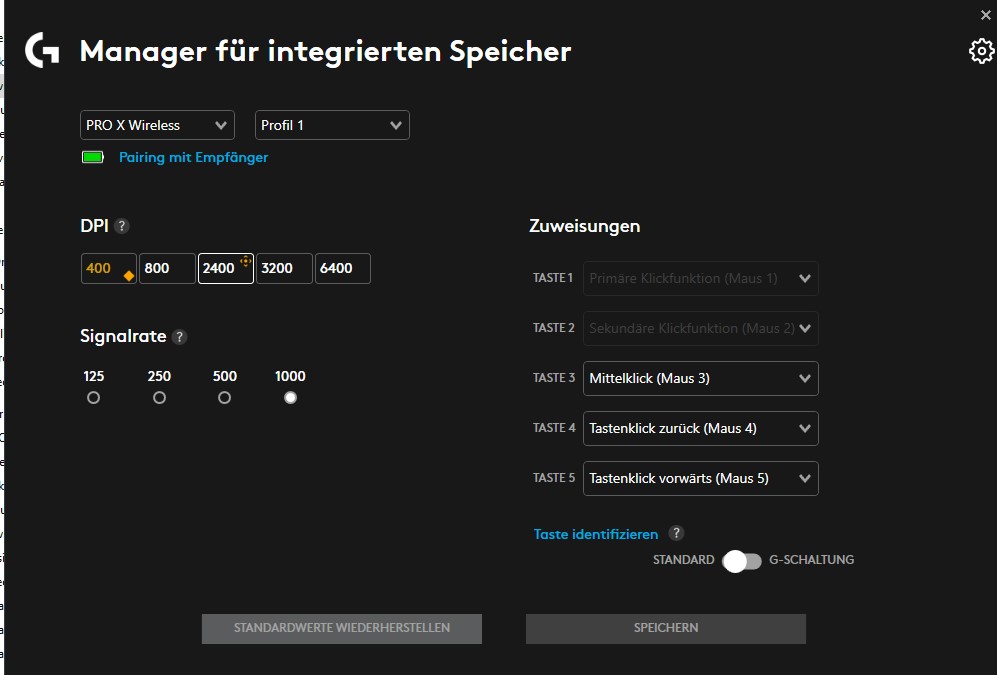Open the Profil 1 dropdown

[x=332, y=125]
